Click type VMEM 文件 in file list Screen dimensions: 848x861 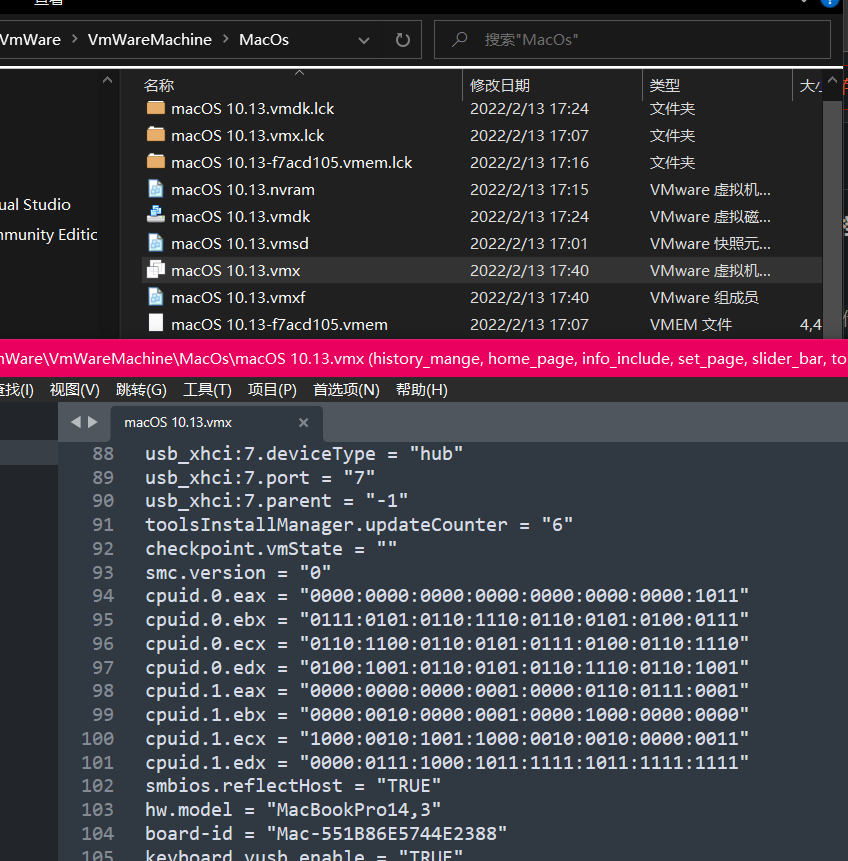[x=690, y=325]
